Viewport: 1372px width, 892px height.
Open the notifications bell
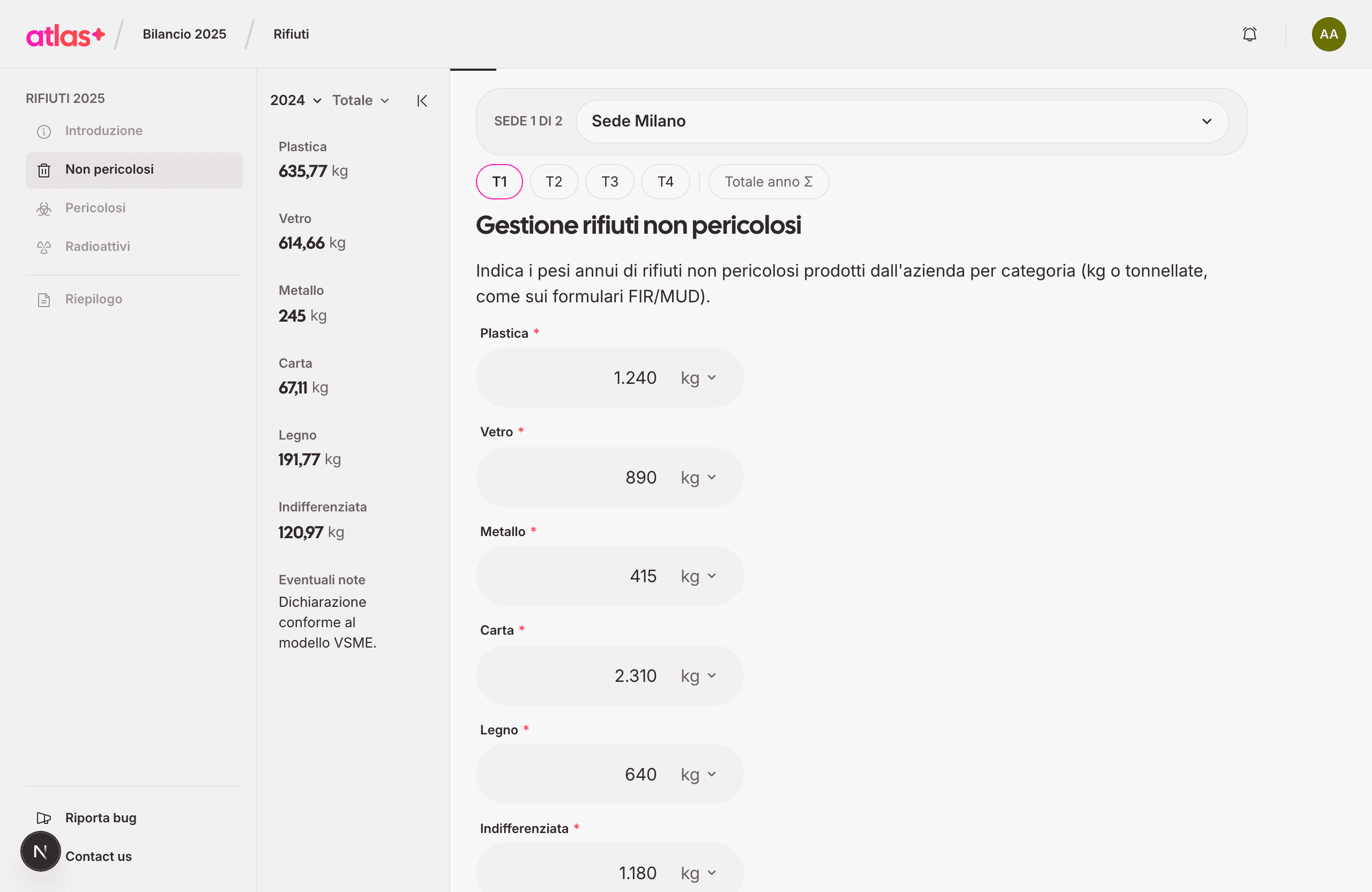pos(1249,34)
